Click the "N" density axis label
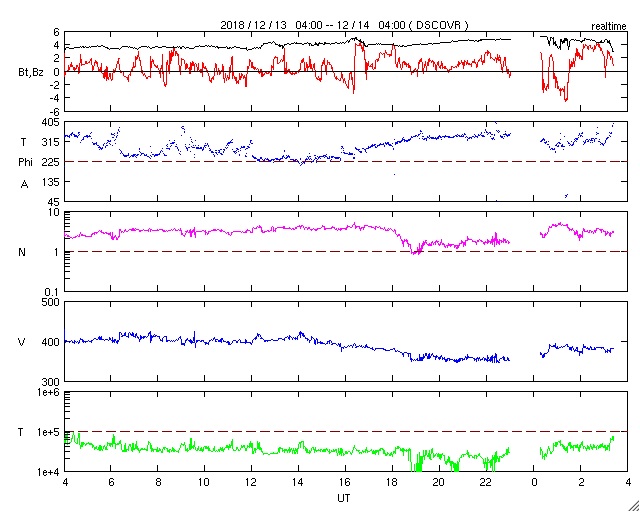This screenshot has height=512, width=640. (22, 252)
